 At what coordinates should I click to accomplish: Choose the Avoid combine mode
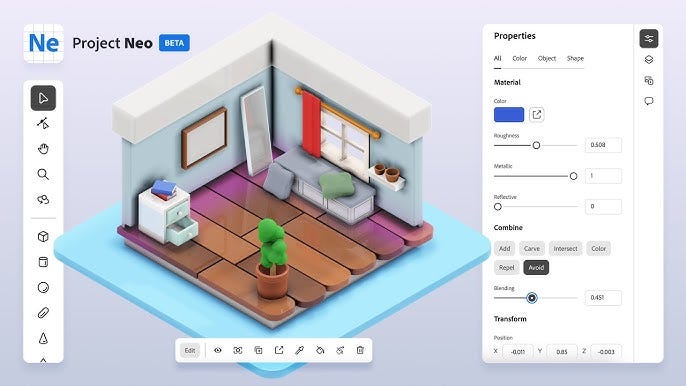click(536, 267)
